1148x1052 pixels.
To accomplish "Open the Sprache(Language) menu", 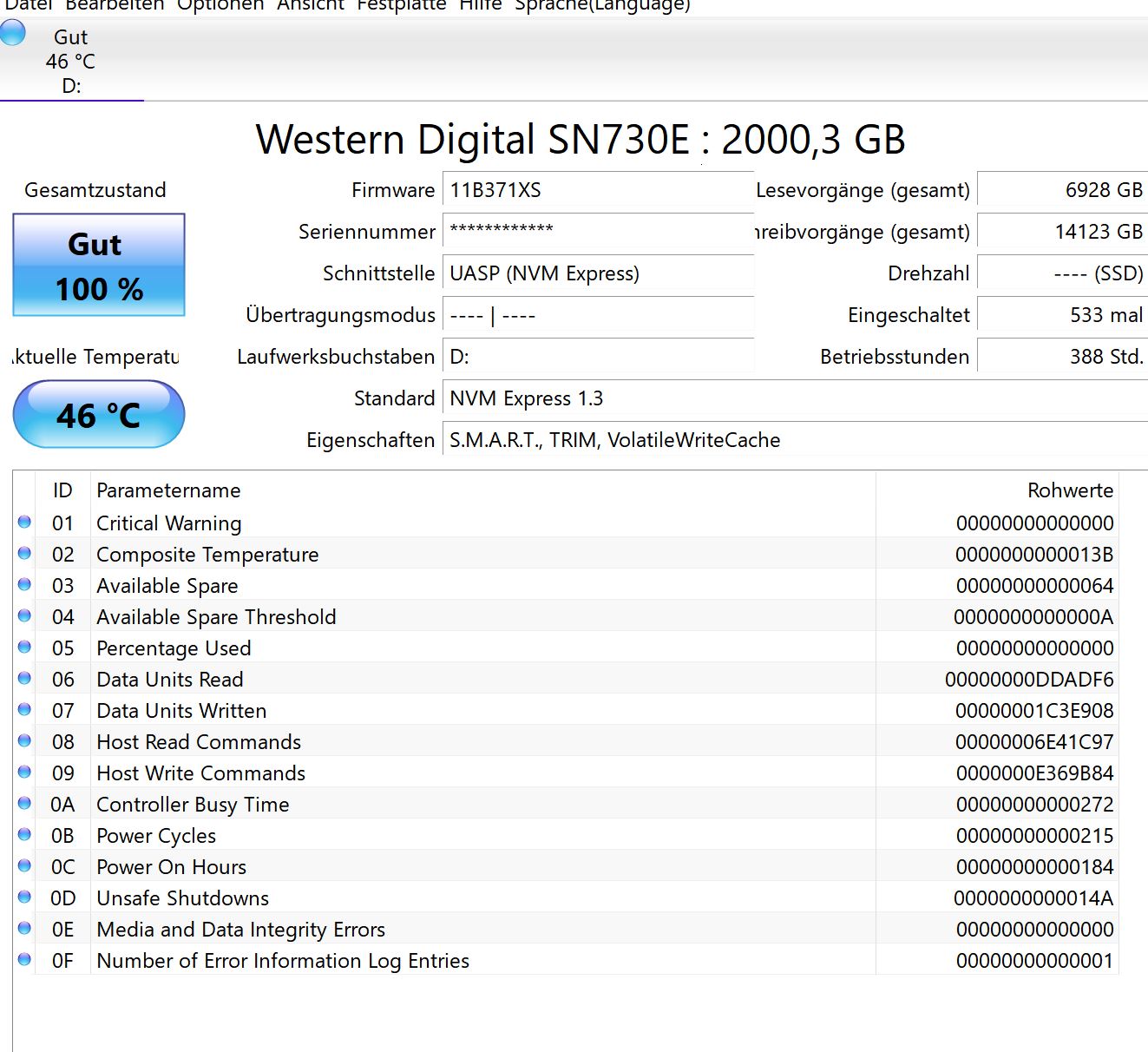I will coord(603,5).
